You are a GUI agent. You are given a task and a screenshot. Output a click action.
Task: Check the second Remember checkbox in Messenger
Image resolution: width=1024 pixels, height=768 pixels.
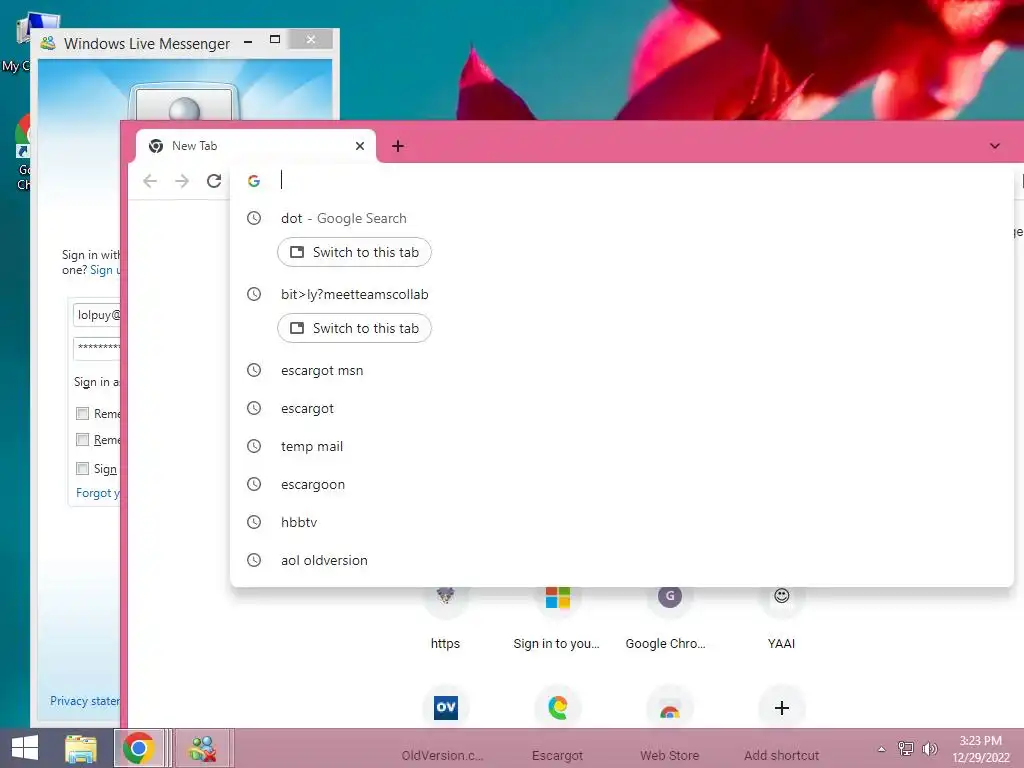pyautogui.click(x=82, y=440)
